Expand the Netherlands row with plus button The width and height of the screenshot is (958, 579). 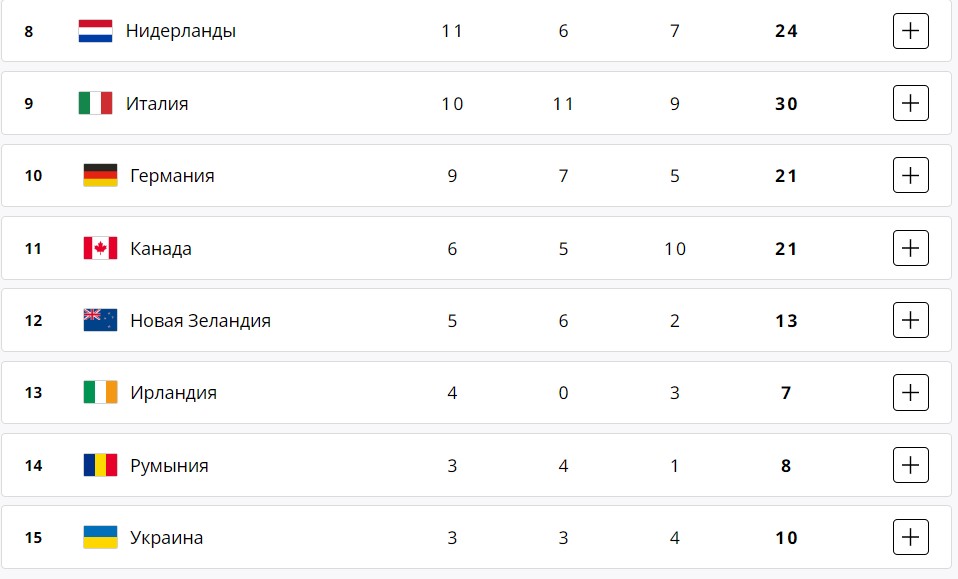(910, 31)
